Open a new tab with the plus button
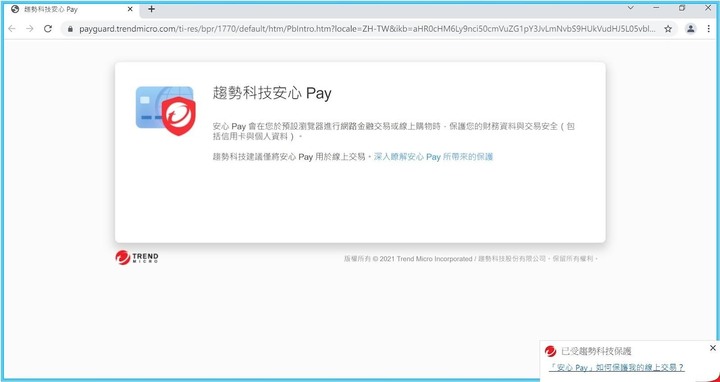This screenshot has width=720, height=382. 151,9
